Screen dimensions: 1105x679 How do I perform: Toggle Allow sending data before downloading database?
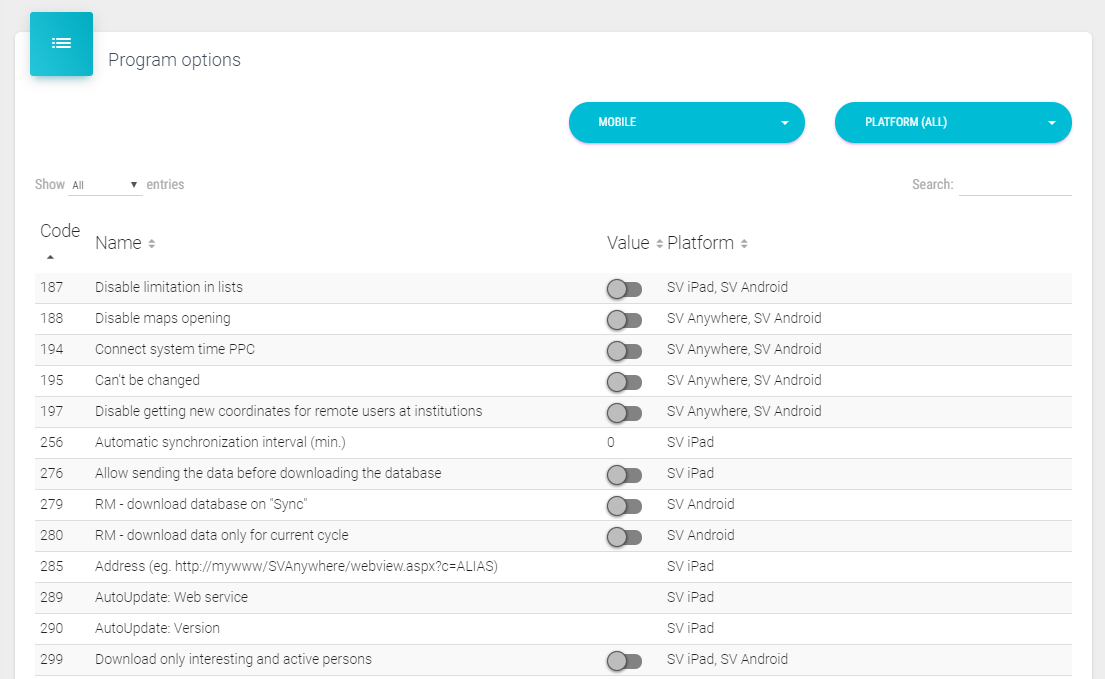tap(623, 475)
